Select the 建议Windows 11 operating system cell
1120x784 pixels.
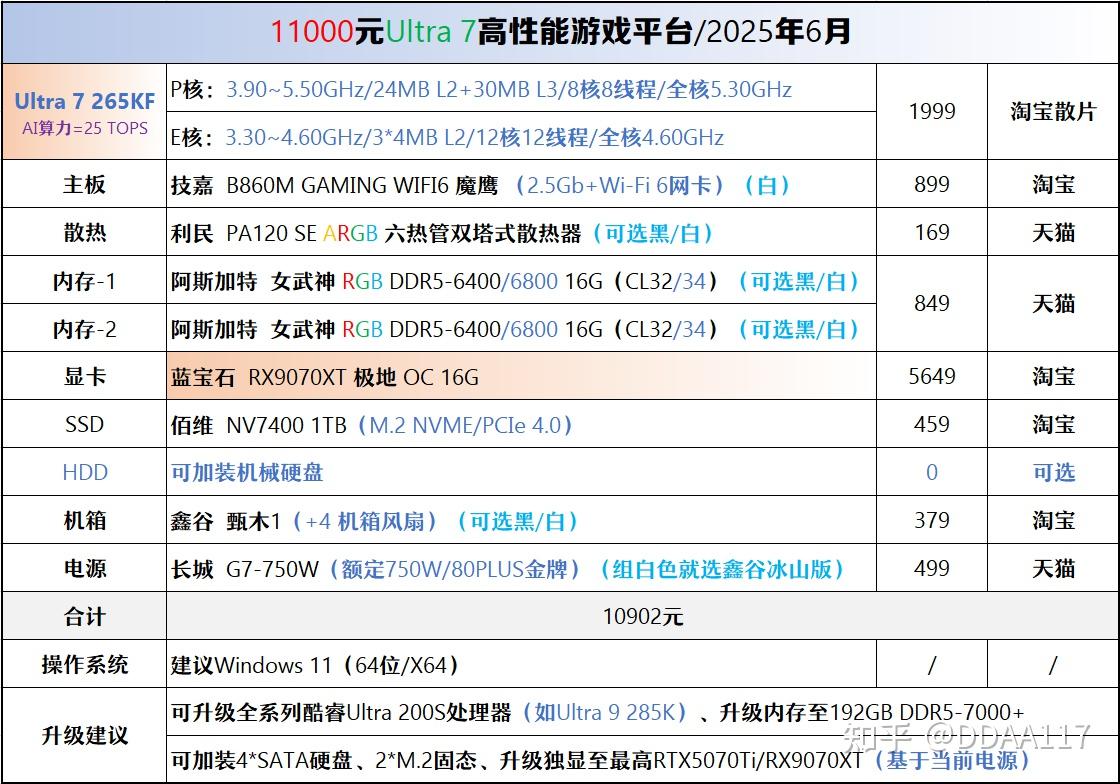[521, 665]
